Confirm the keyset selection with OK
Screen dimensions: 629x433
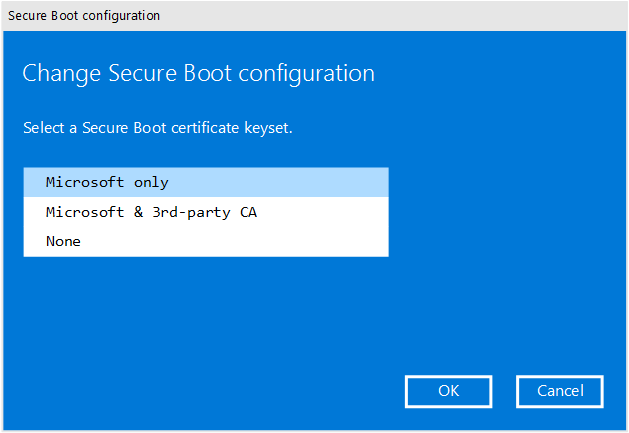(x=448, y=391)
